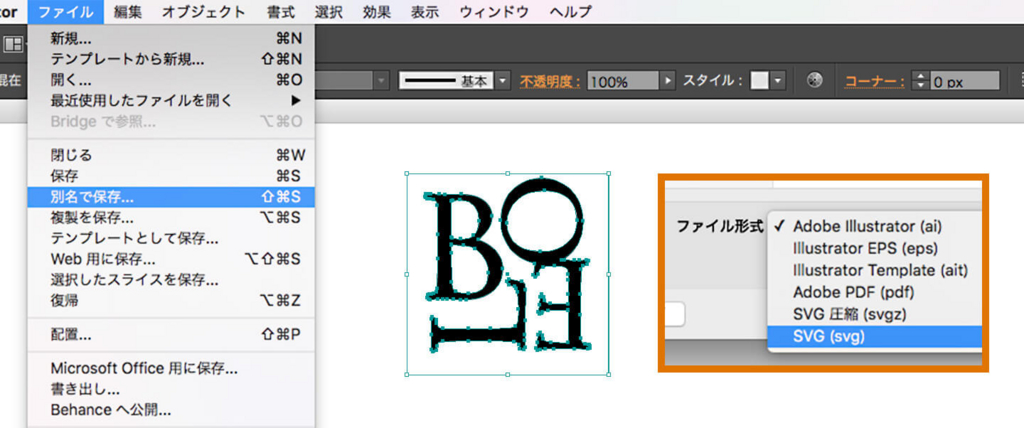Choose Microsoft Office 用に保存... entry
The image size is (1024, 428).
[x=171, y=369]
